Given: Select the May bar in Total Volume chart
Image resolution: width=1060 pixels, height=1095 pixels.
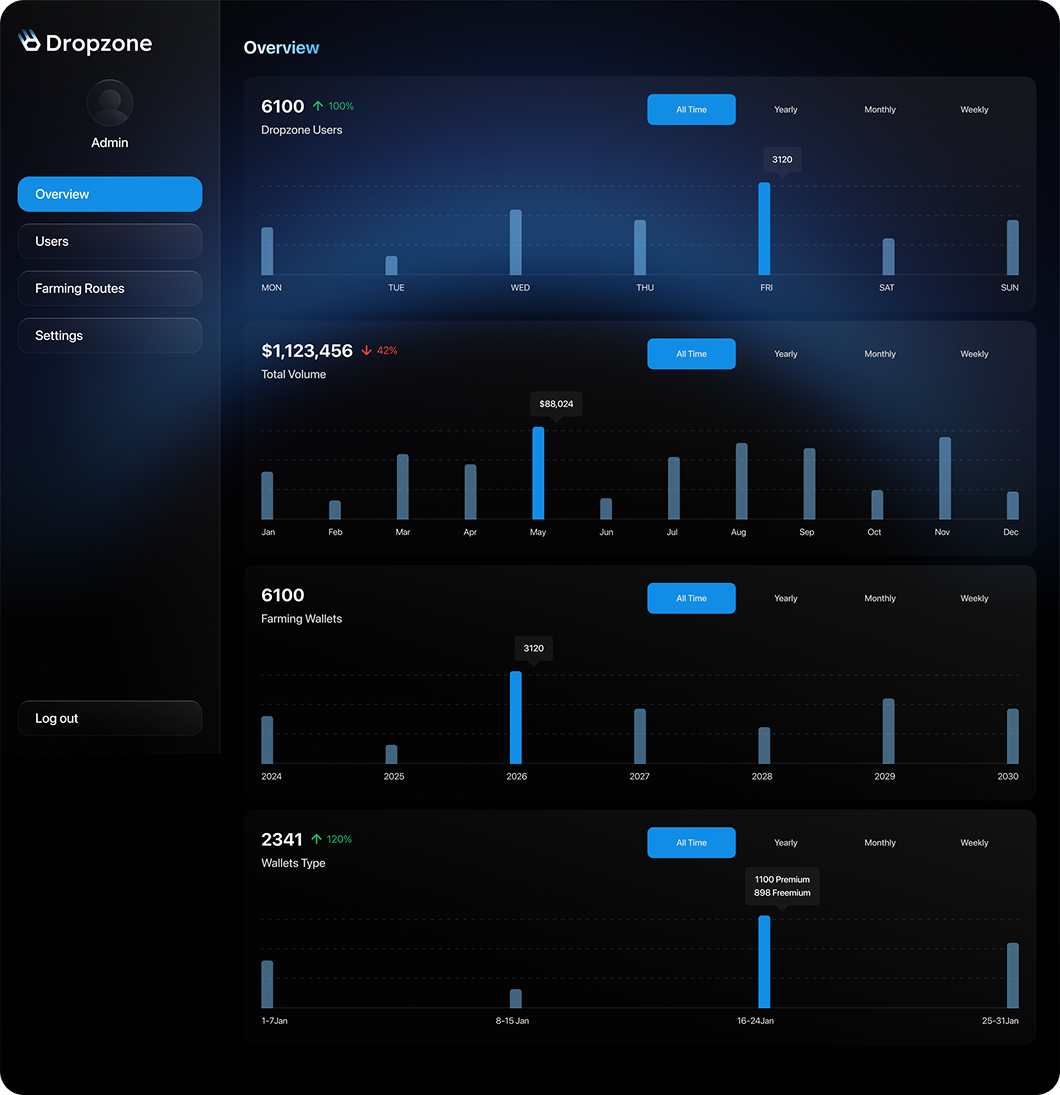Looking at the screenshot, I should pos(538,470).
